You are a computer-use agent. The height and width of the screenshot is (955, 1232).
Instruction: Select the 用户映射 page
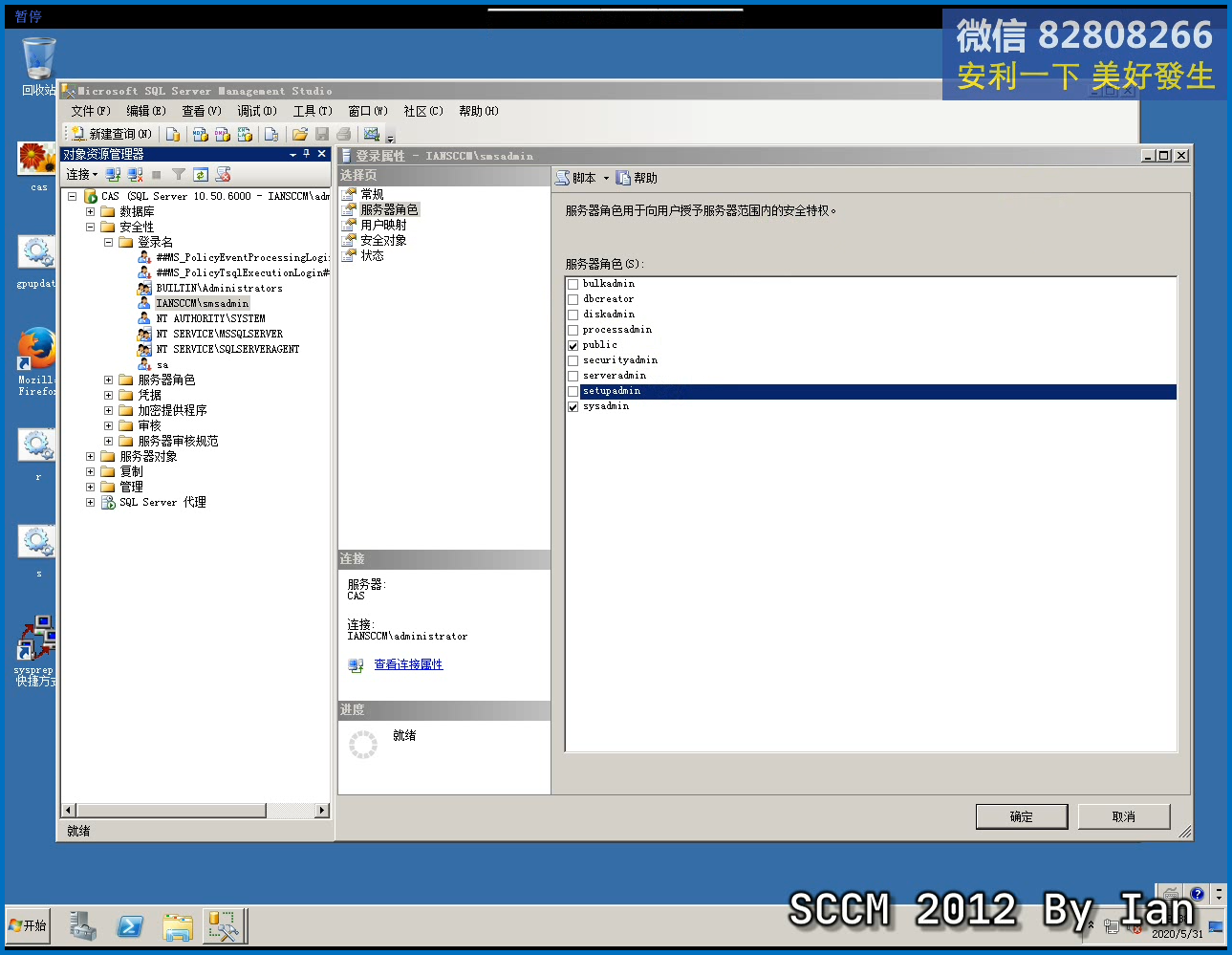coord(383,225)
